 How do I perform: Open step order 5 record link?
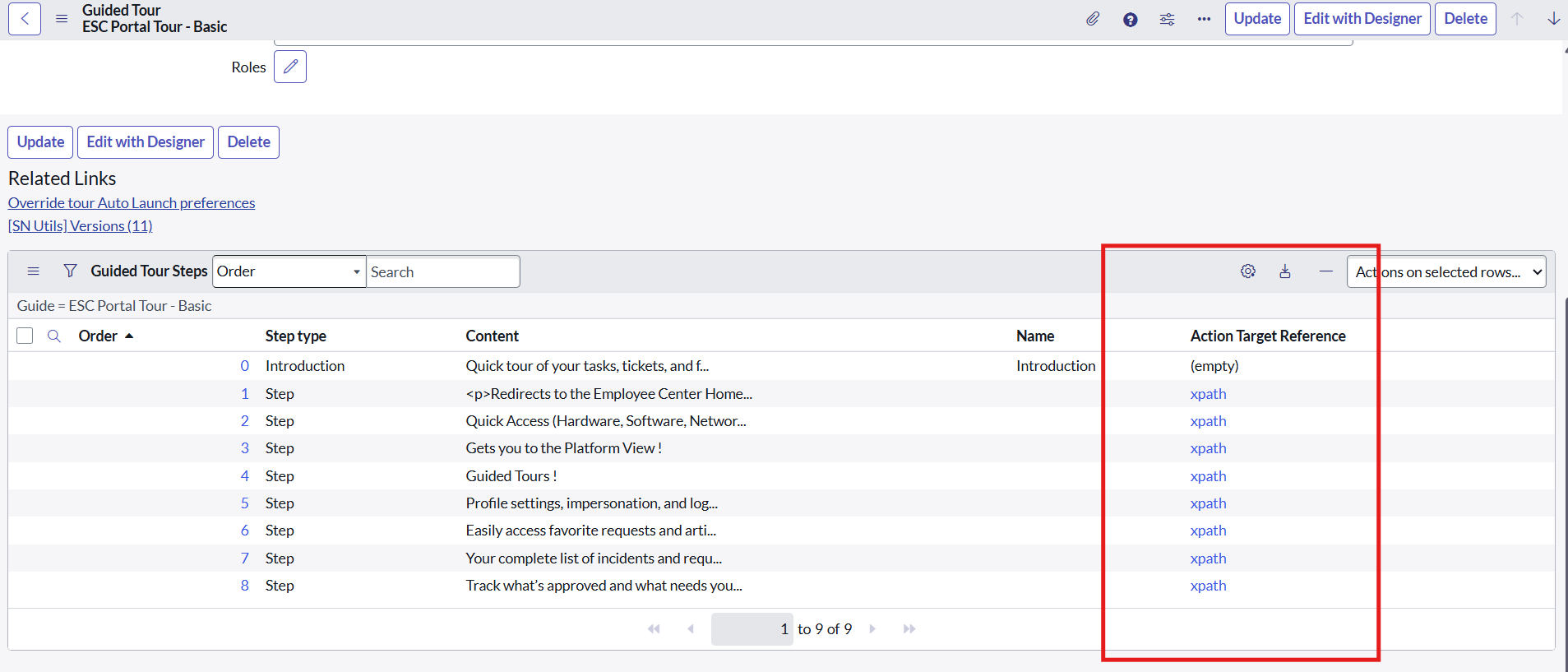click(244, 503)
